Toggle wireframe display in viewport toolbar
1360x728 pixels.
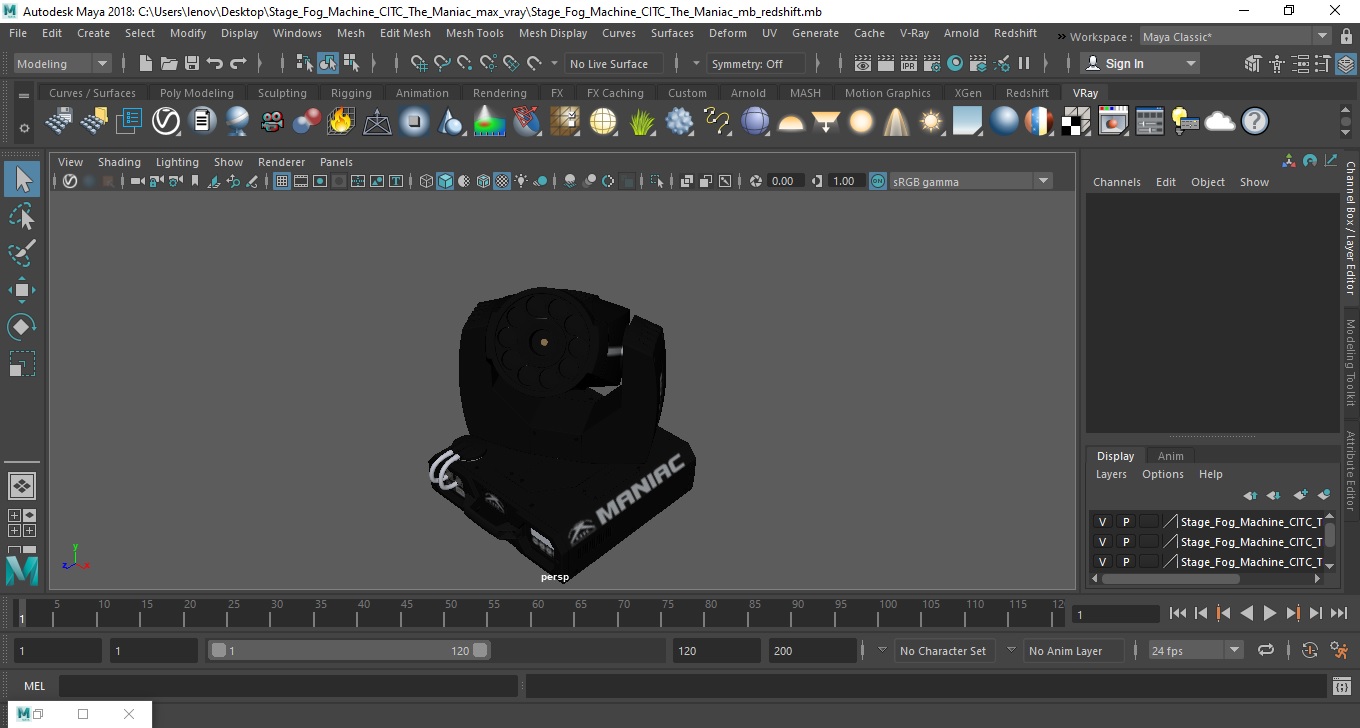[426, 181]
